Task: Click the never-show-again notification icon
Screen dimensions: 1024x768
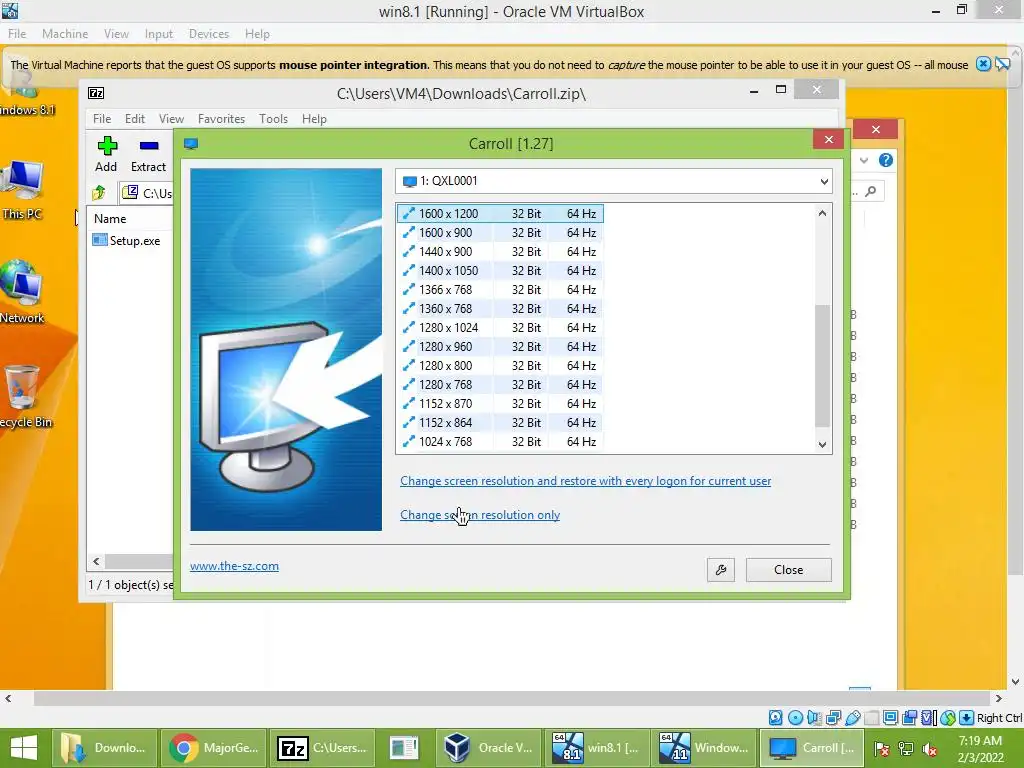Action: [1002, 64]
